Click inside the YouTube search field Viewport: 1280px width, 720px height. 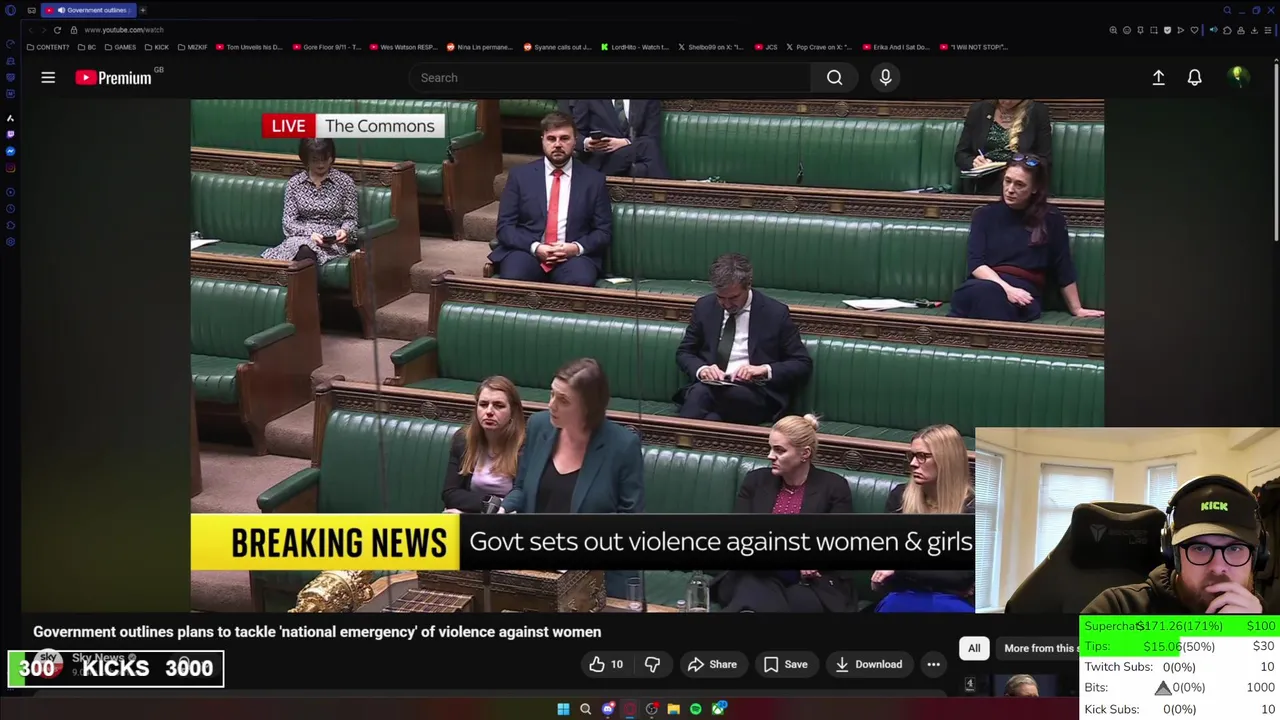click(610, 77)
